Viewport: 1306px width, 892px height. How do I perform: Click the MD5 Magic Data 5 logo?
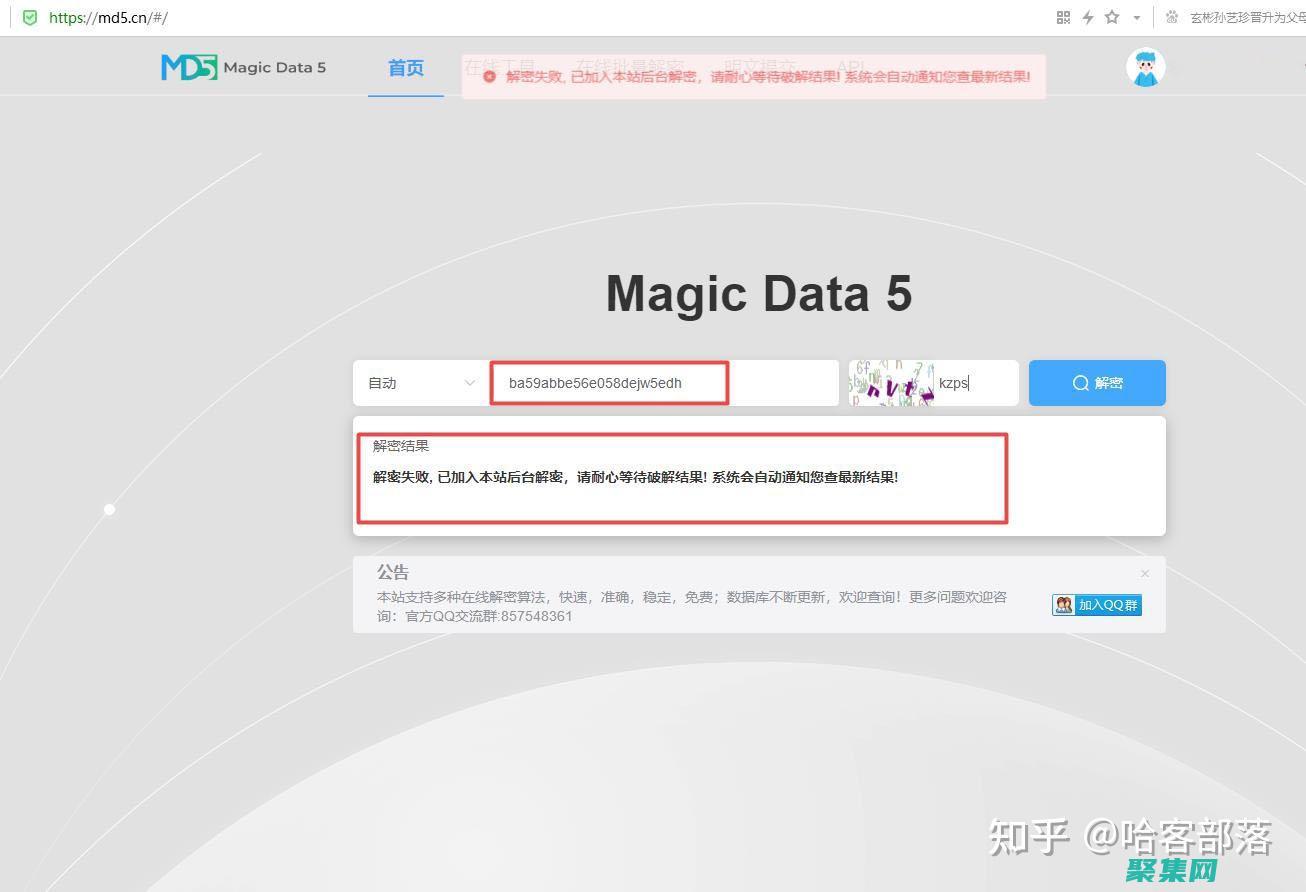coord(243,67)
